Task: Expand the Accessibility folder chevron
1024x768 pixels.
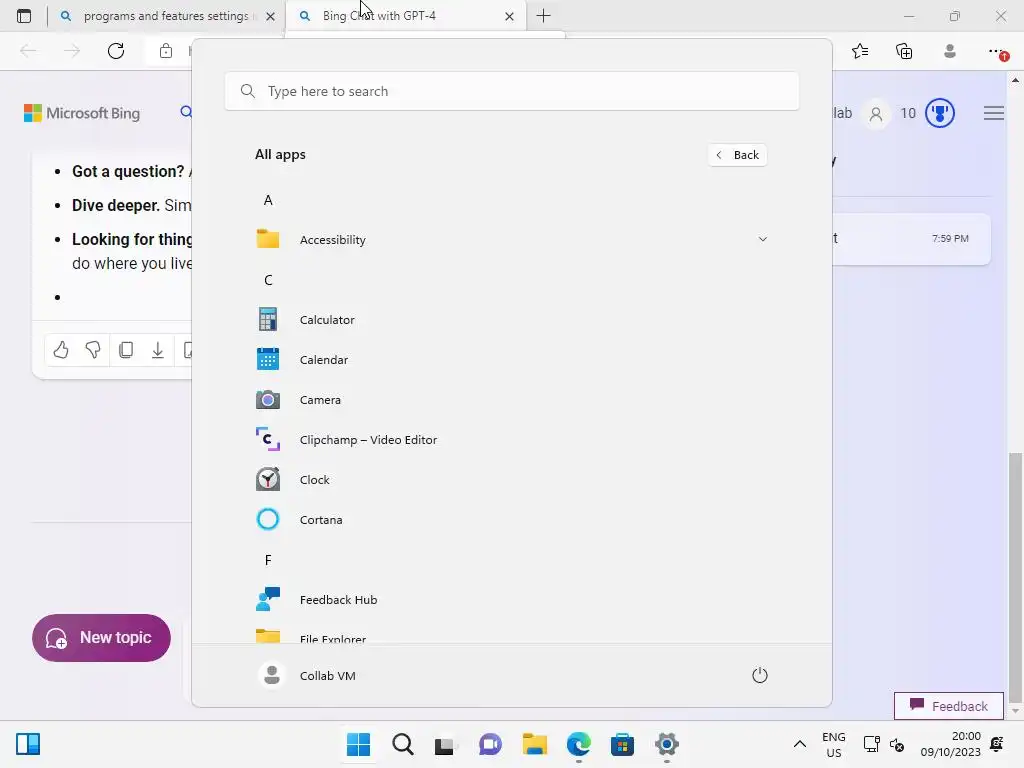Action: tap(762, 239)
